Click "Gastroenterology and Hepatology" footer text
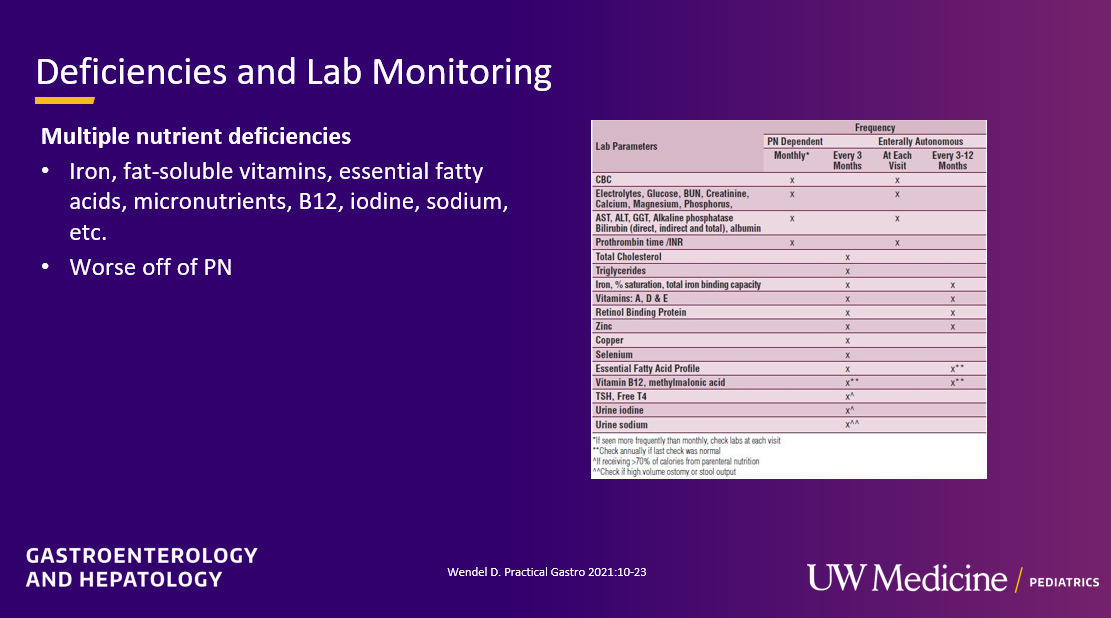1111x618 pixels. tap(141, 567)
